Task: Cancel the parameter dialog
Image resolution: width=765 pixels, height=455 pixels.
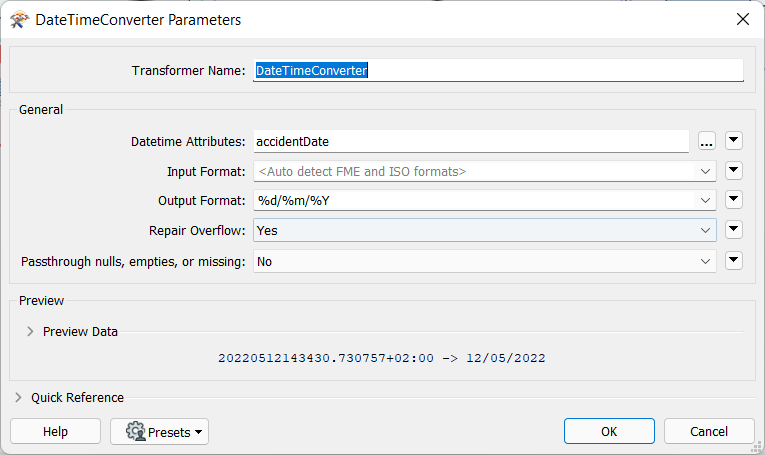Action: 708,432
